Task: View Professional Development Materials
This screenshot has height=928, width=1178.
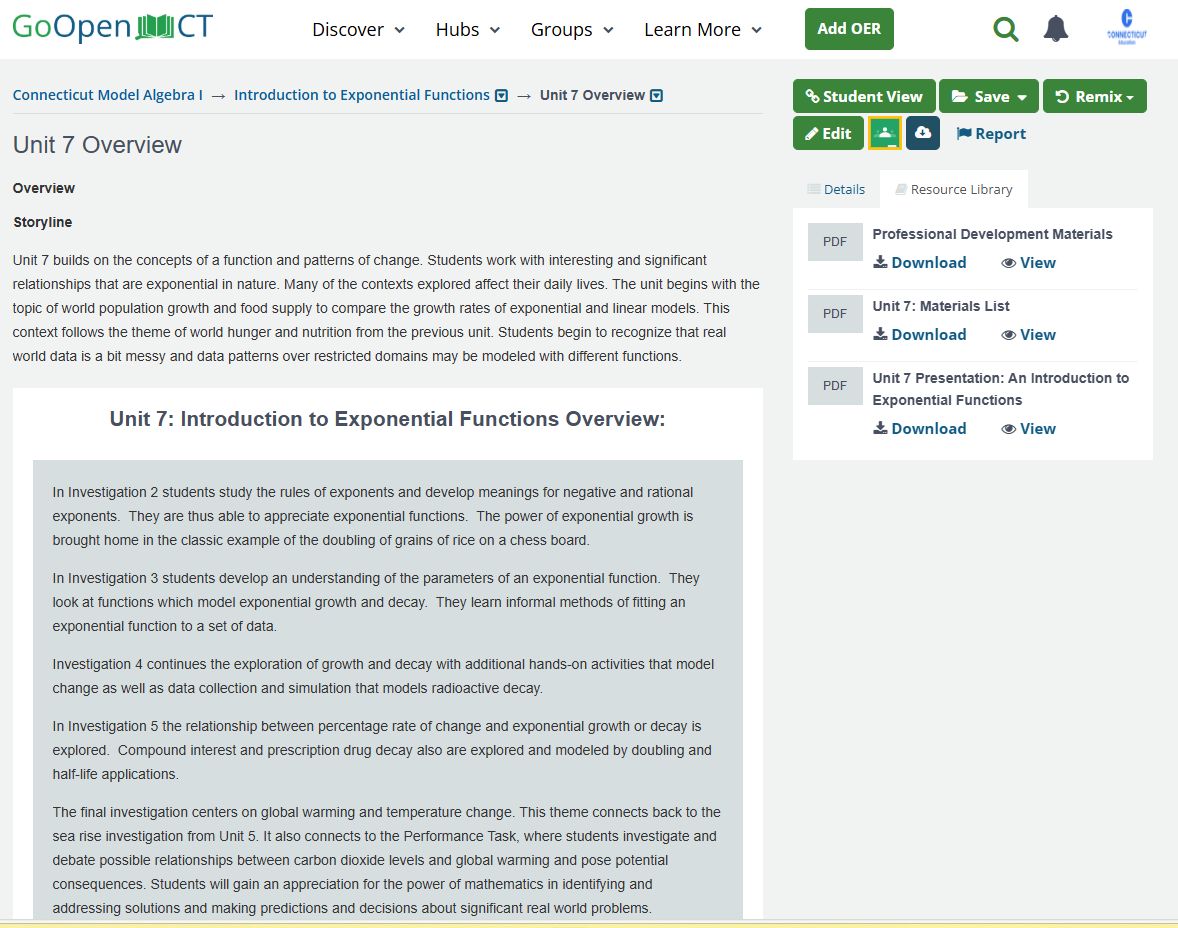Action: (x=1028, y=263)
